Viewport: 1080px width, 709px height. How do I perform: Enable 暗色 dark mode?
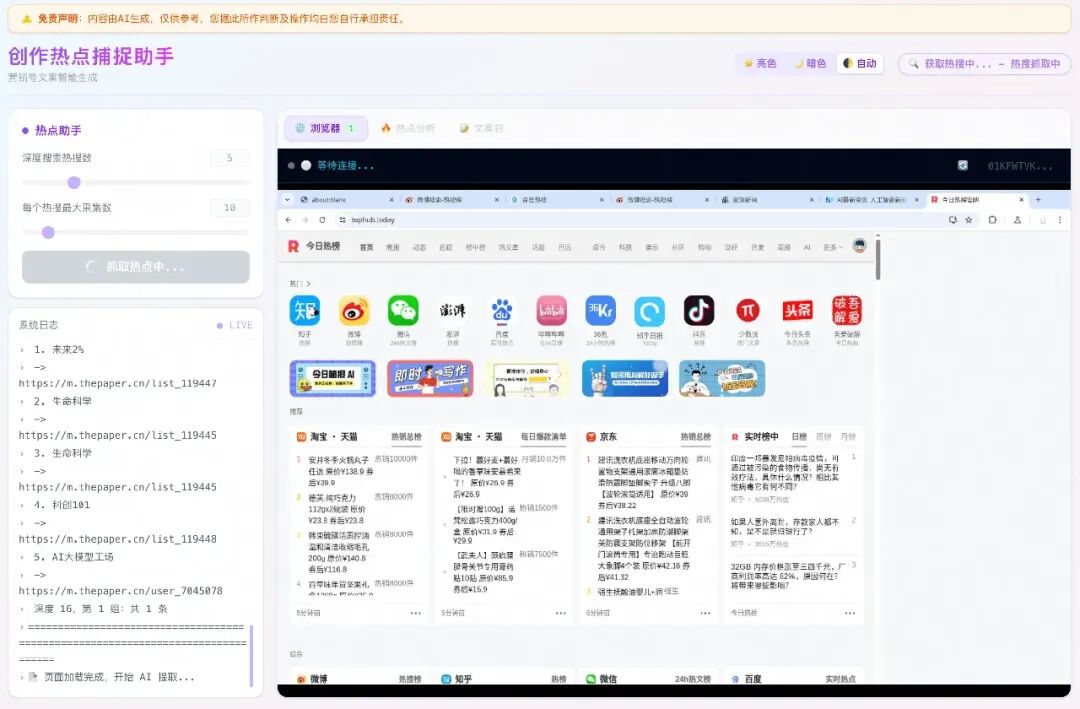(x=814, y=62)
